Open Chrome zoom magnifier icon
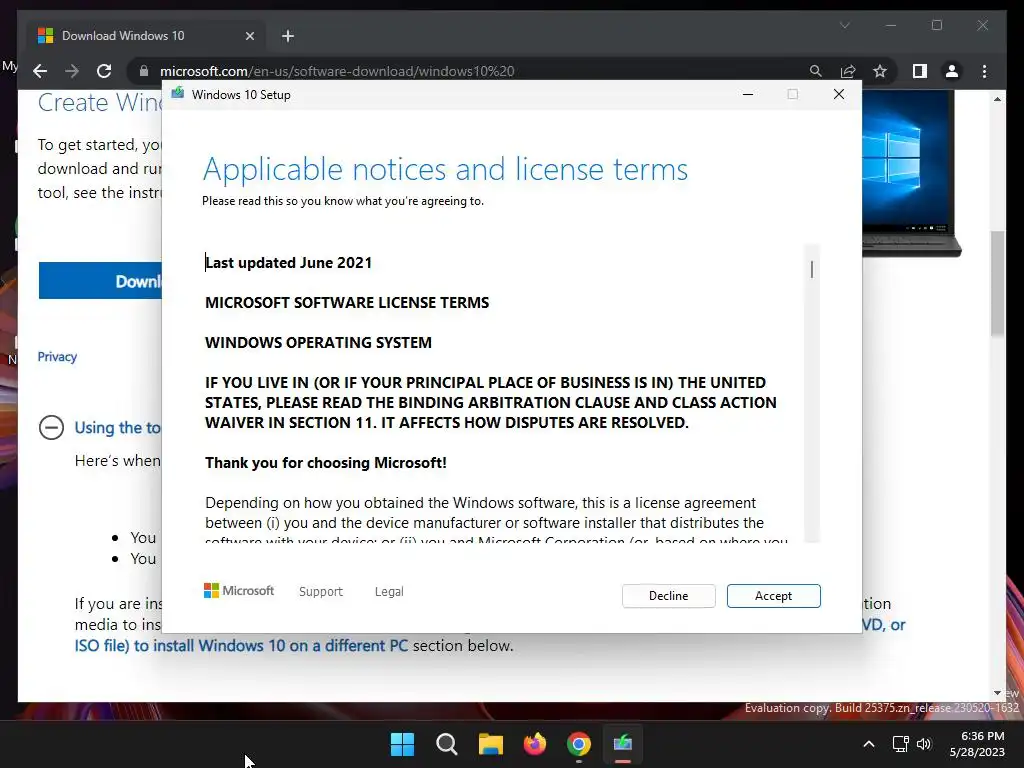 (816, 71)
